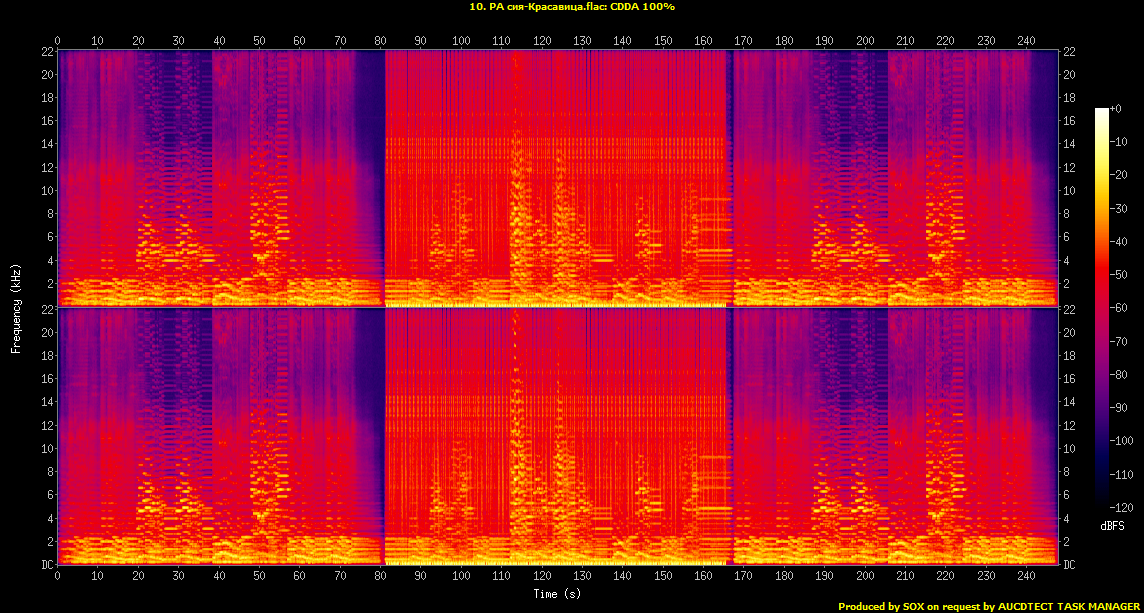1144x613 pixels.
Task: Click the "-80" value on the dBFS scale
Action: point(1118,374)
